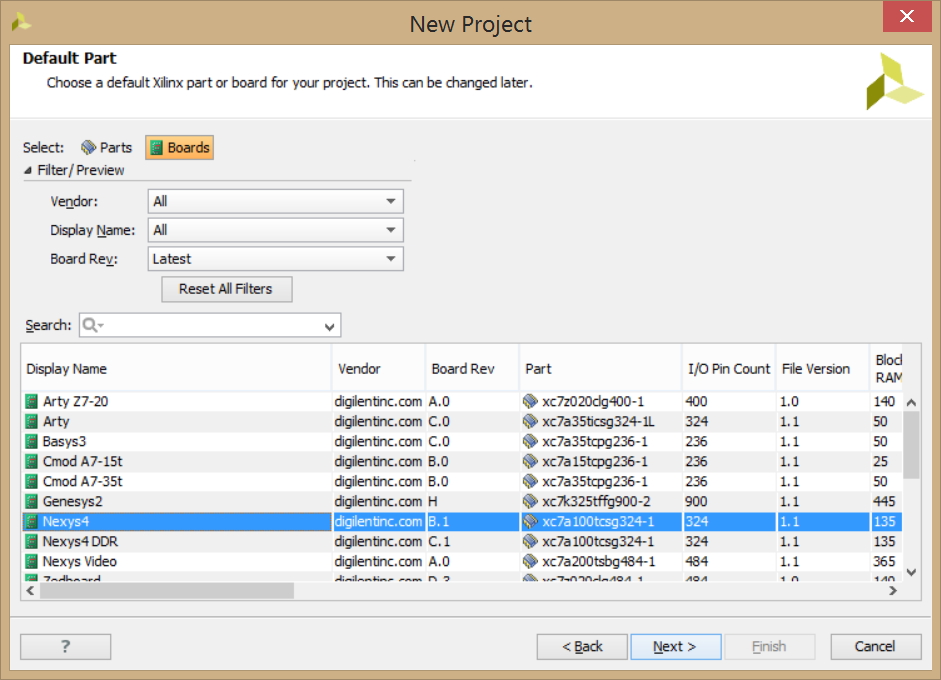The height and width of the screenshot is (680, 941).
Task: Click chip icon beside xc7a15tcpg236-1
Action: (530, 462)
